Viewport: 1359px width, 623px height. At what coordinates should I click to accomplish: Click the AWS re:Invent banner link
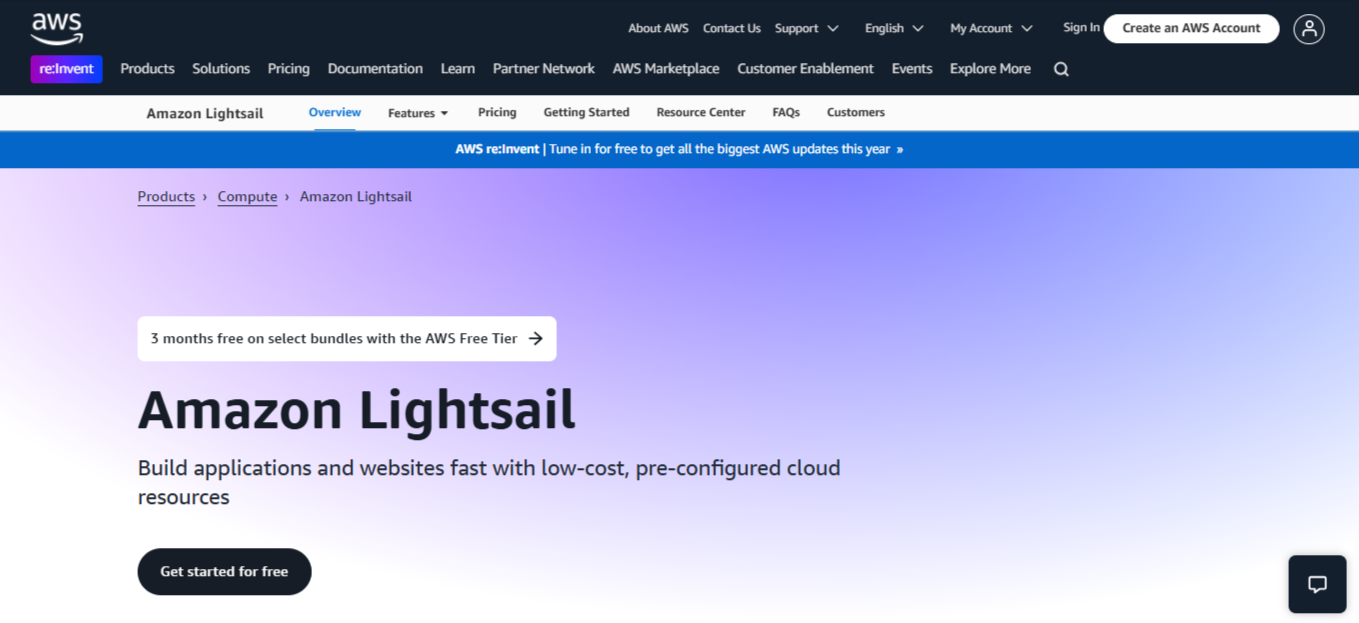point(679,149)
